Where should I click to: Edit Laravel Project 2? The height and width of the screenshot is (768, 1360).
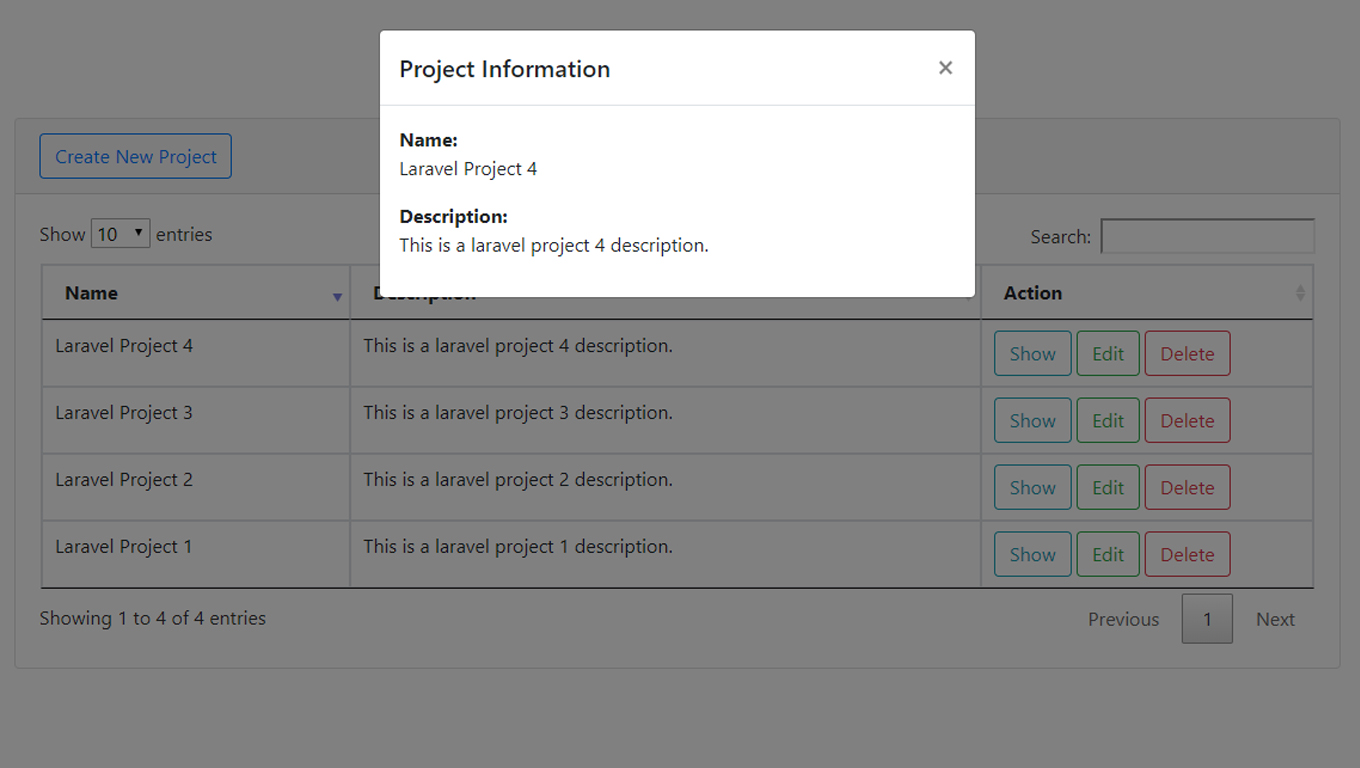pos(1108,488)
